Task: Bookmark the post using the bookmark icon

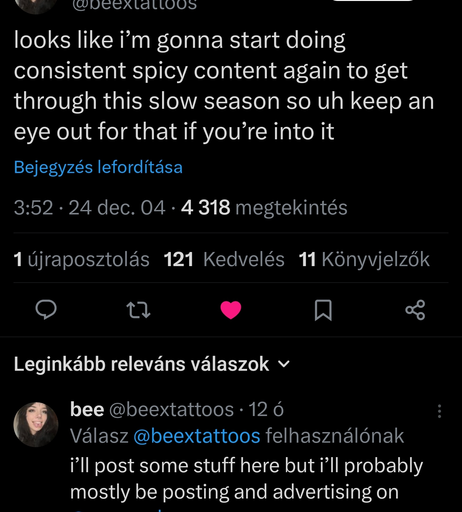Action: [x=323, y=310]
